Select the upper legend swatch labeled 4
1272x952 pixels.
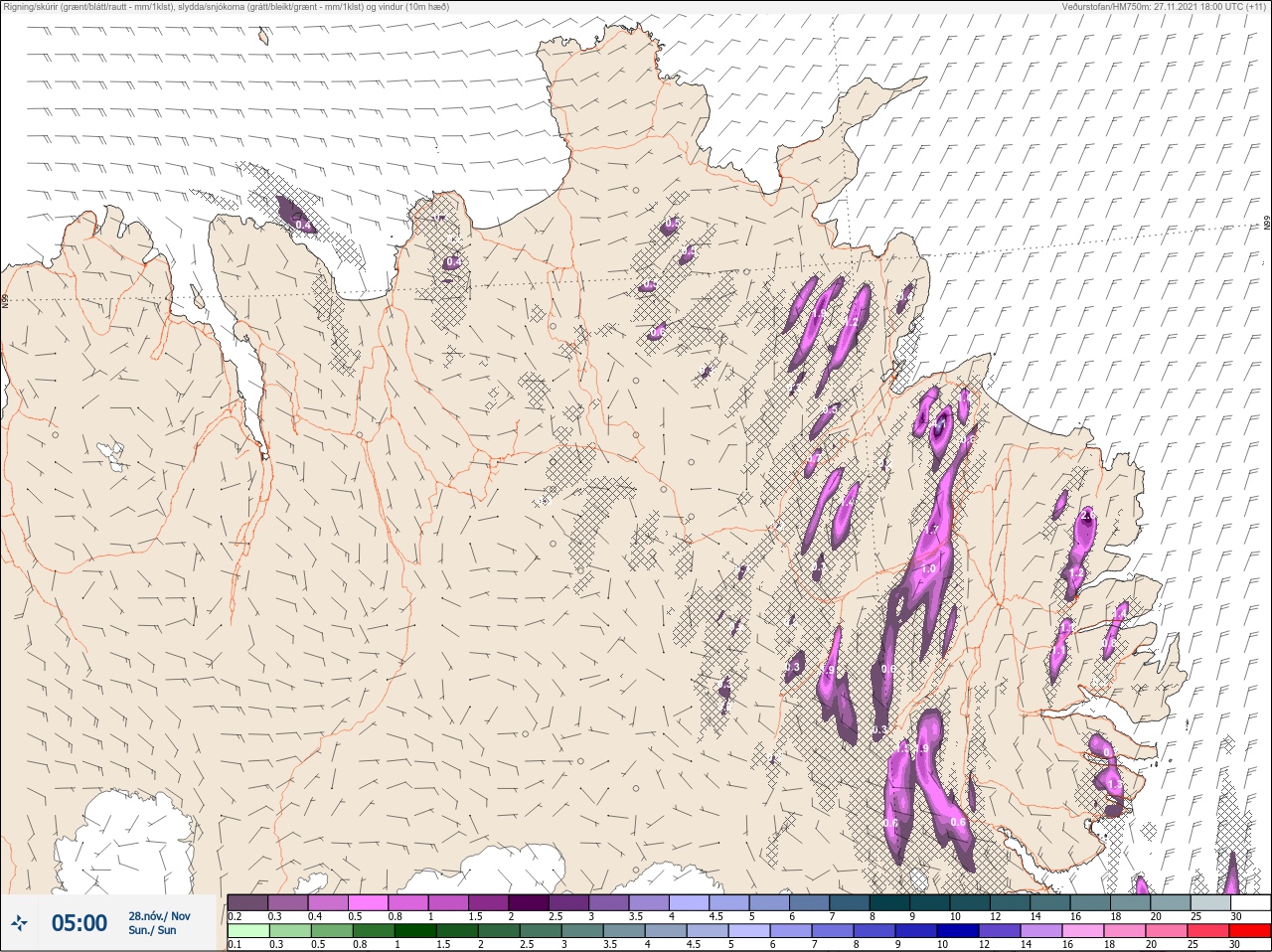pos(690,902)
